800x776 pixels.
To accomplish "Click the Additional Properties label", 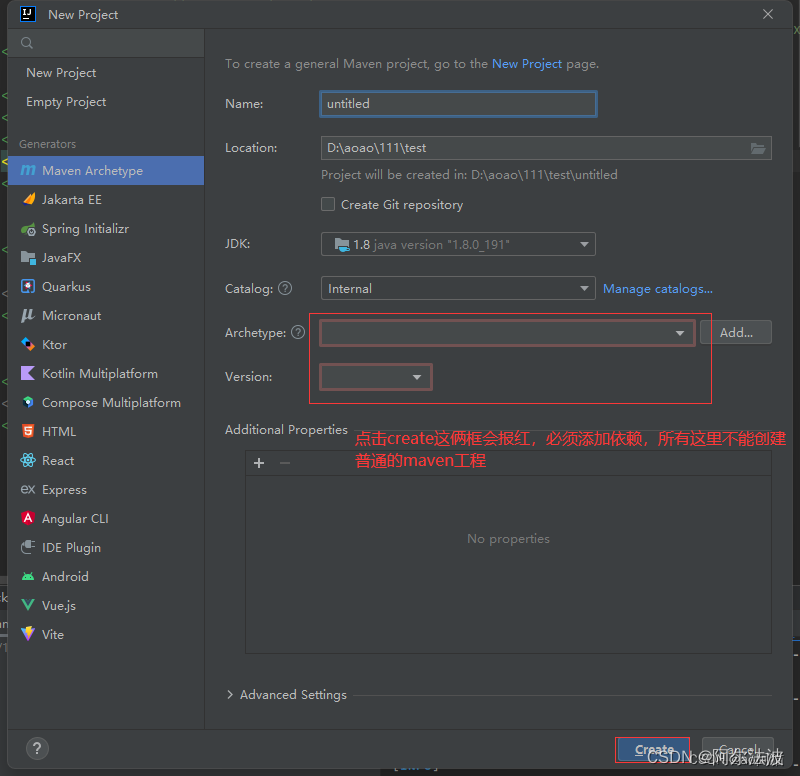I will coord(286,430).
